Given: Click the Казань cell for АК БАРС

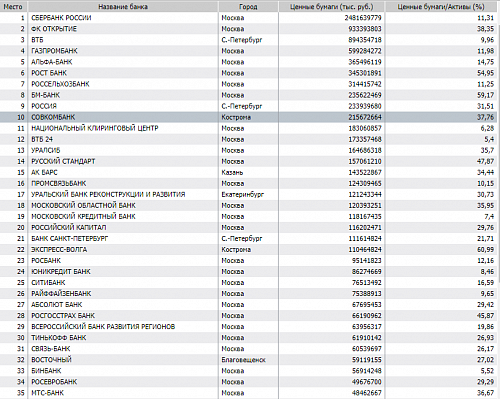Looking at the screenshot, I should click(x=232, y=172).
